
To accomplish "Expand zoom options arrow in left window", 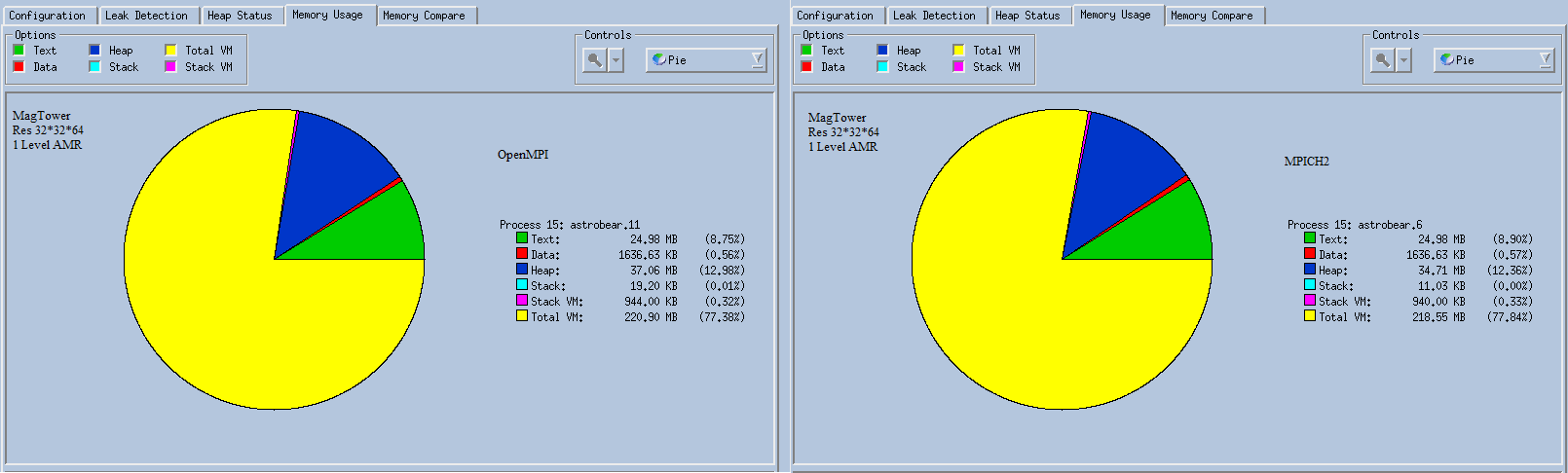I will 616,60.
